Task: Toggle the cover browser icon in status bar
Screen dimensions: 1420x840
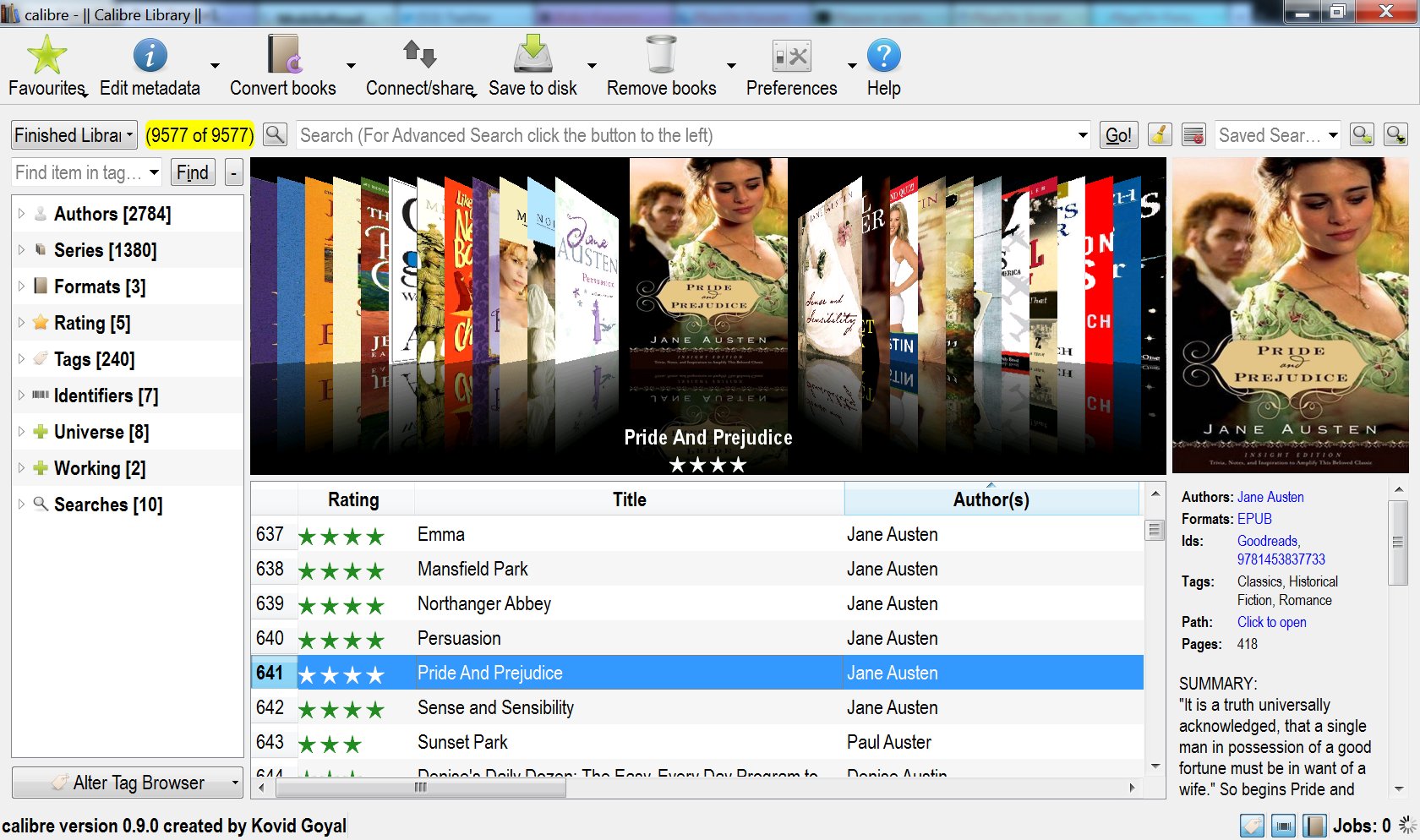Action: [1283, 826]
